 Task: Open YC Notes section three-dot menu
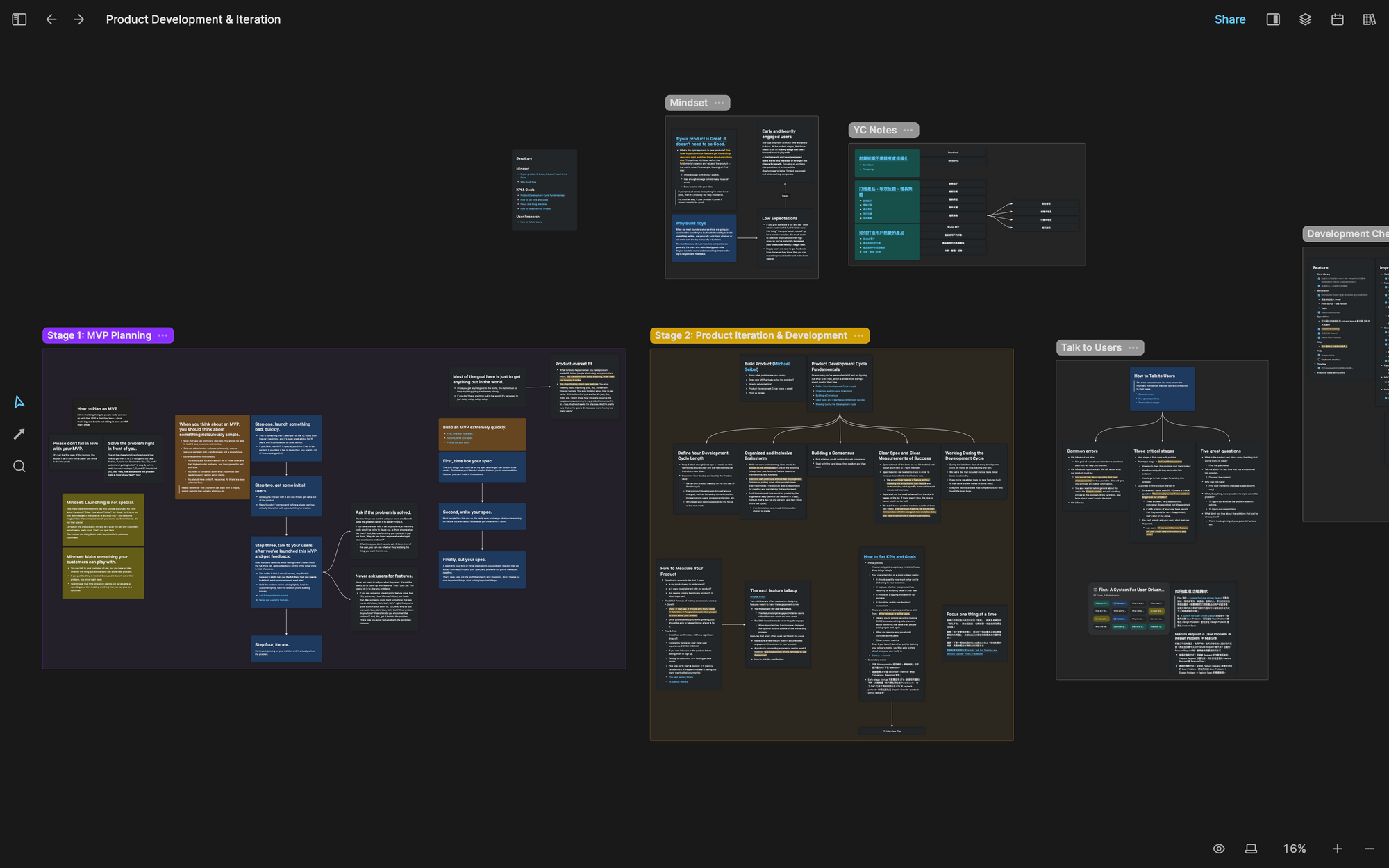pyautogui.click(x=908, y=130)
